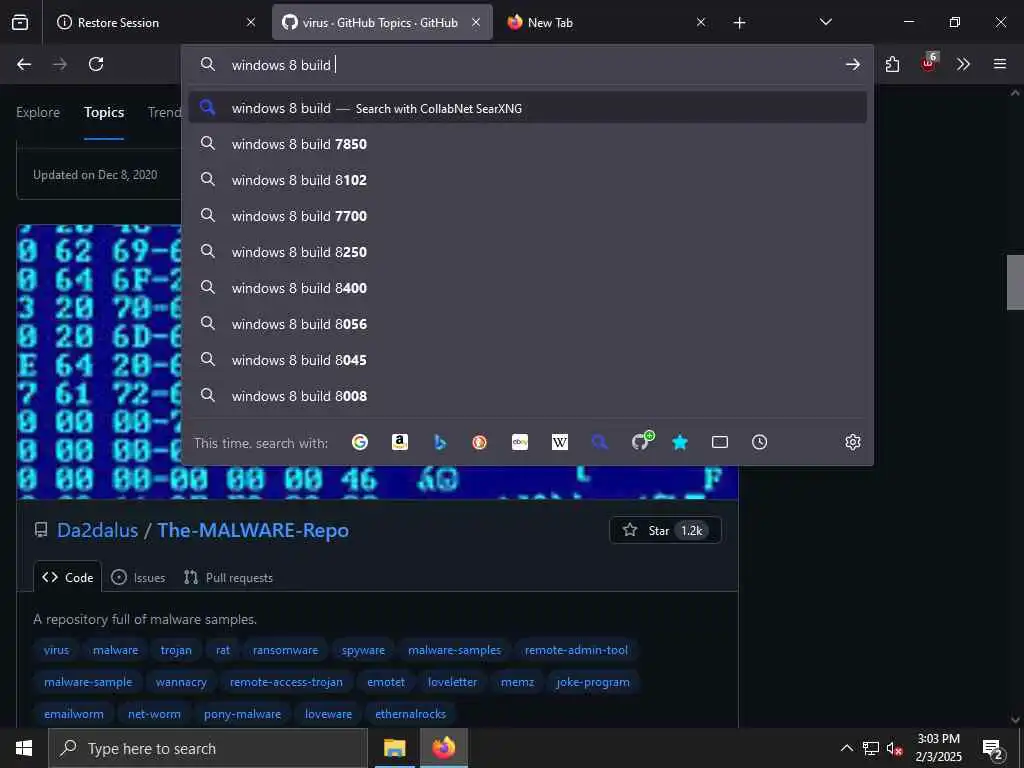Open Windows Start menu
This screenshot has height=768, width=1024.
pos(24,748)
